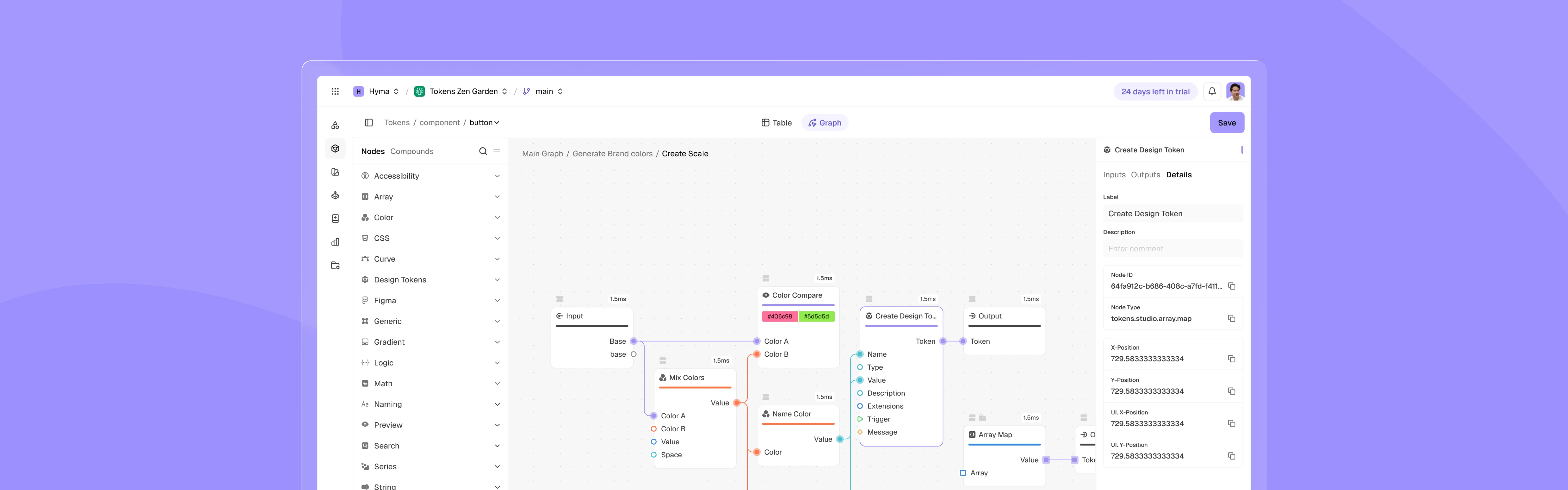The width and height of the screenshot is (1568, 490).
Task: Click drag handle above Input node
Action: coord(559,299)
